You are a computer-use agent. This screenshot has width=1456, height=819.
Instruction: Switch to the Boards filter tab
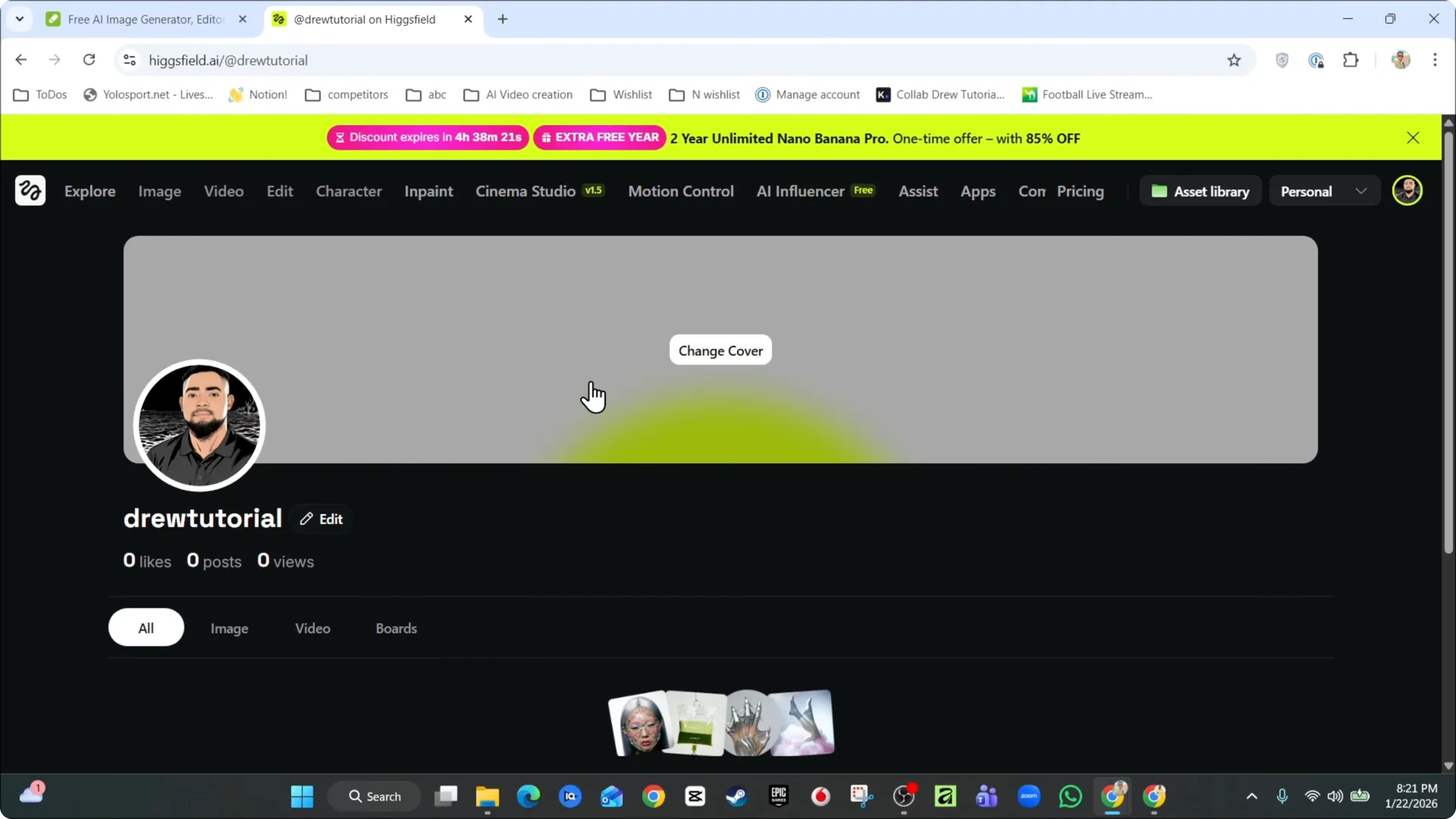[x=396, y=628]
